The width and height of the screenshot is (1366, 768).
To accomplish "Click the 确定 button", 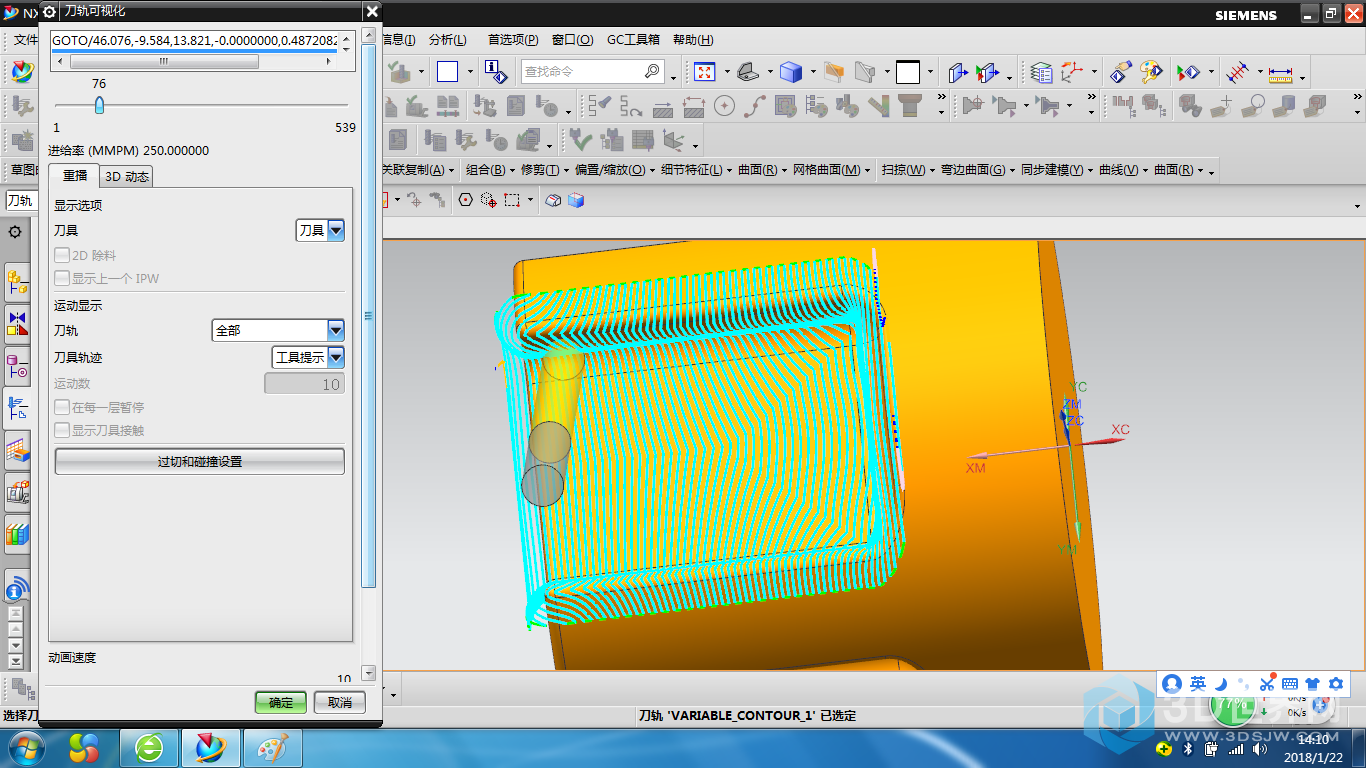I will 281,702.
